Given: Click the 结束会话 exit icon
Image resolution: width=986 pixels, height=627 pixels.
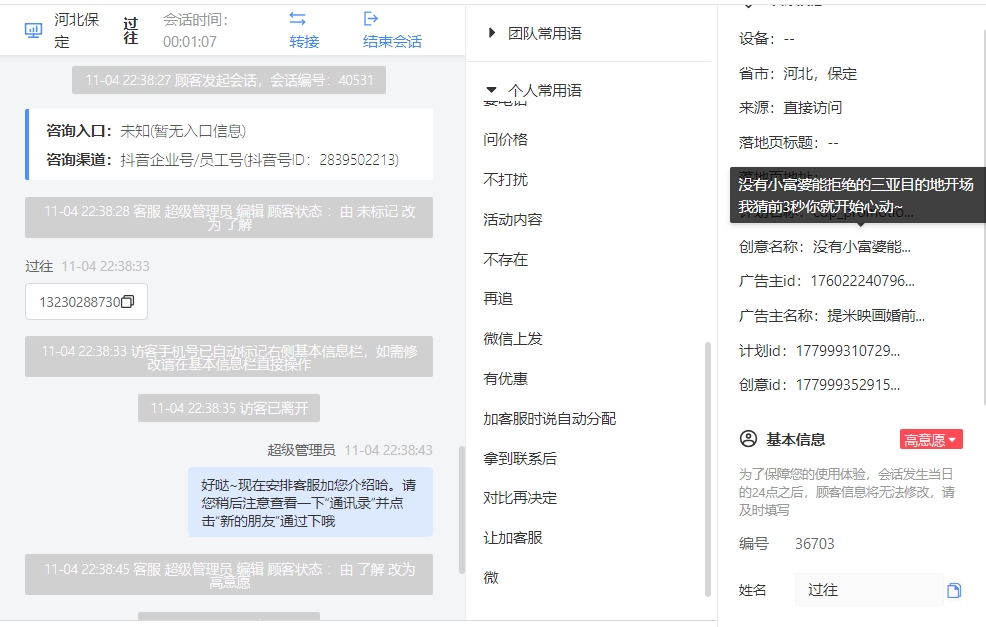Looking at the screenshot, I should tap(371, 19).
